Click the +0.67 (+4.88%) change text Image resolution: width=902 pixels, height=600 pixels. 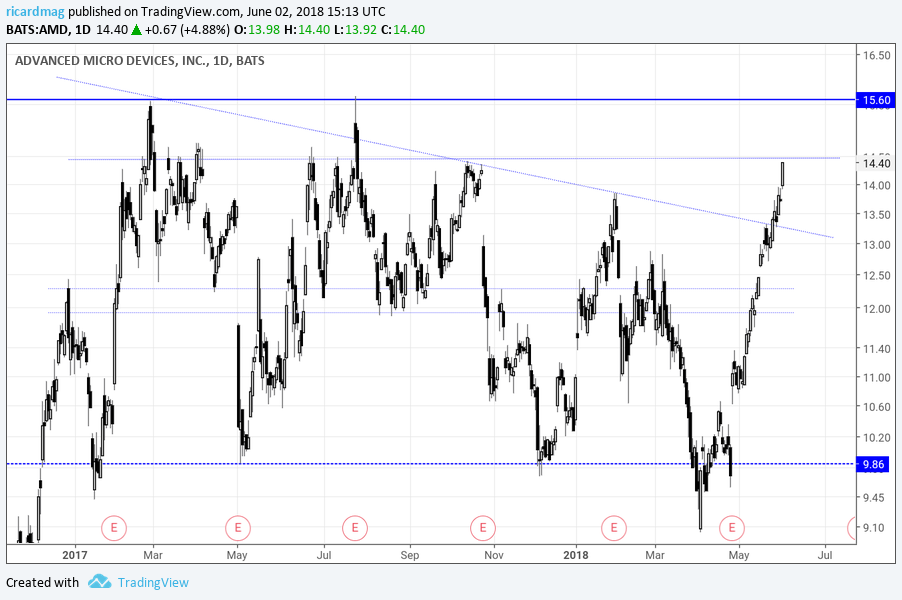pyautogui.click(x=187, y=29)
